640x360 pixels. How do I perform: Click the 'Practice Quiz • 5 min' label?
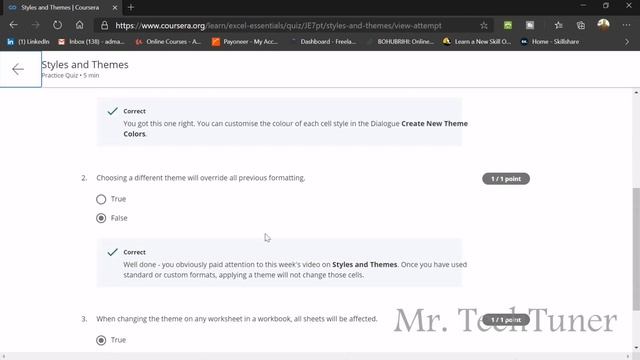[x=70, y=76]
